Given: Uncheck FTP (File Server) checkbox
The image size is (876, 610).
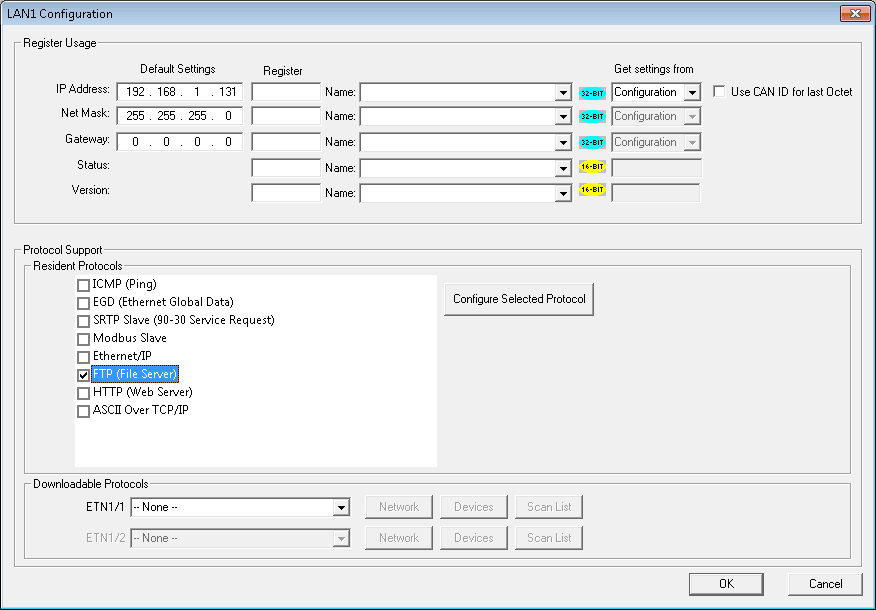Looking at the screenshot, I should (x=83, y=375).
